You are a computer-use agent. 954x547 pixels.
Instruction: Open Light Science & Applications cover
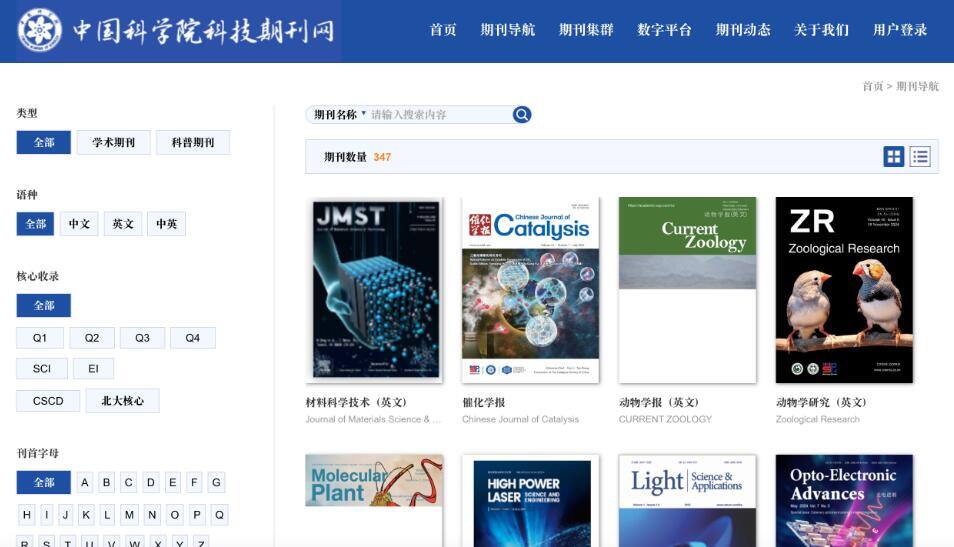click(688, 500)
